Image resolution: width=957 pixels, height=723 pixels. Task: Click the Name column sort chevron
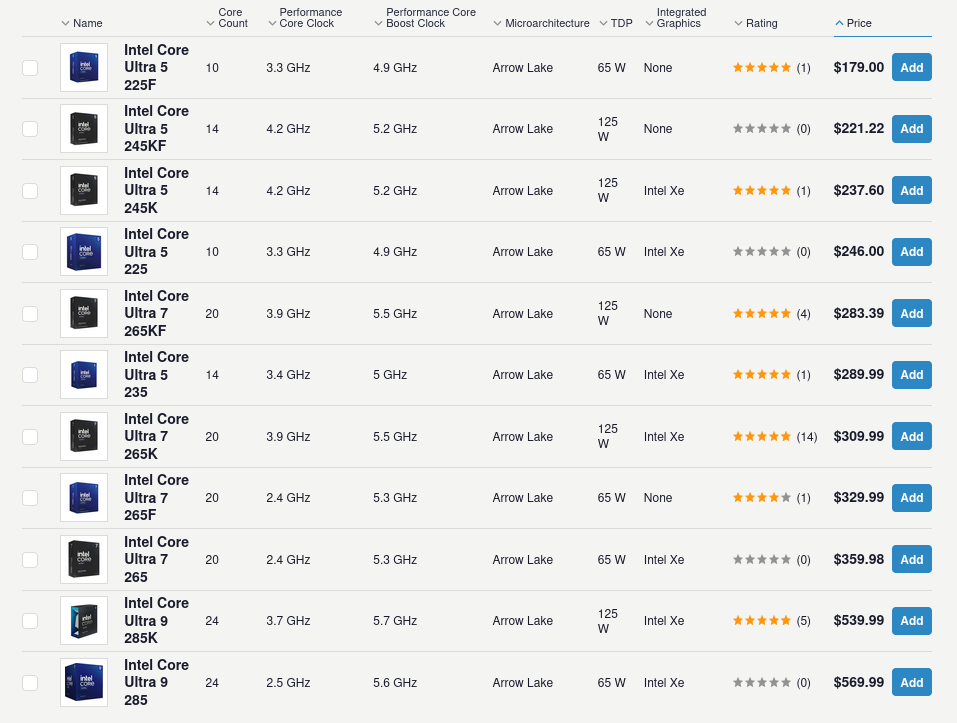pos(66,23)
